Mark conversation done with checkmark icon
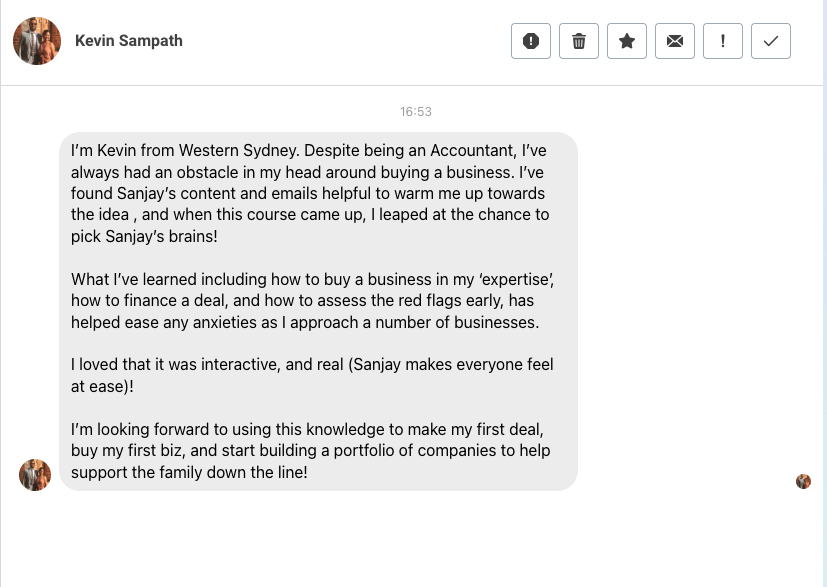This screenshot has height=587, width=827. click(x=771, y=41)
